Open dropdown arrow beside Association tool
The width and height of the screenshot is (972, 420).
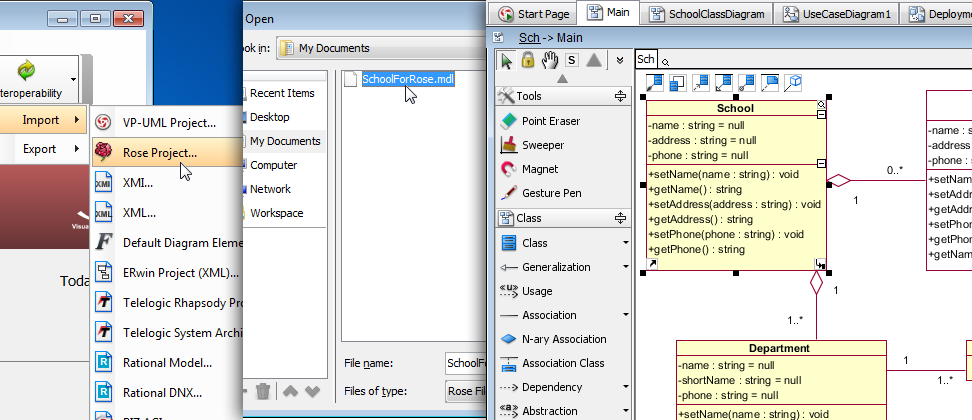point(625,315)
